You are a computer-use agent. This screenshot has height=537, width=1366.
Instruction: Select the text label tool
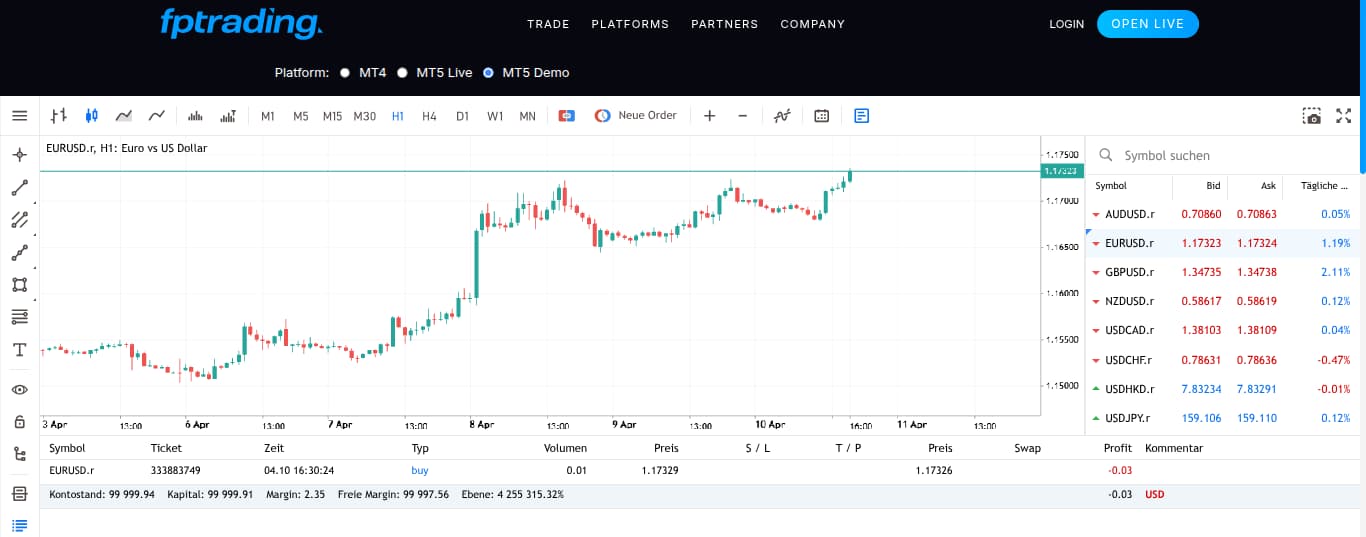pos(19,350)
